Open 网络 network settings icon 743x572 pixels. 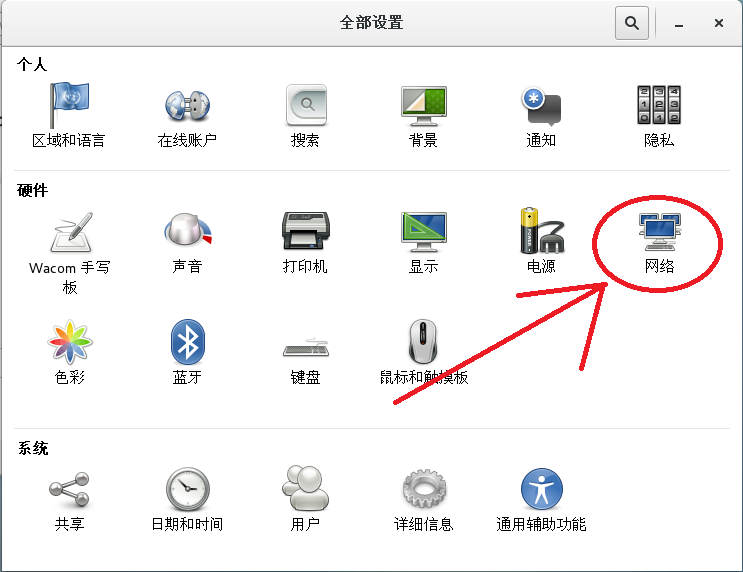[659, 232]
